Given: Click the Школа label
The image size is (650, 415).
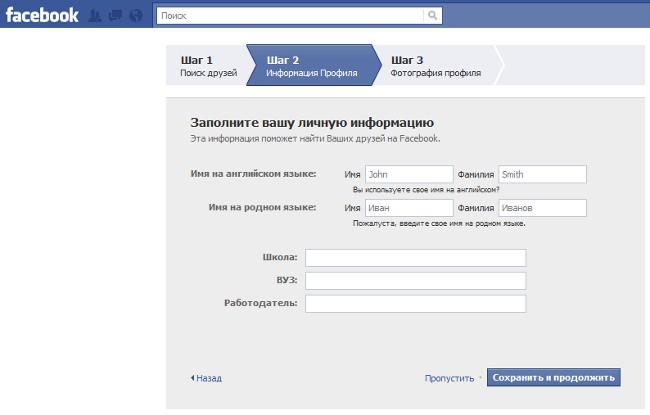Looking at the screenshot, I should [x=280, y=257].
